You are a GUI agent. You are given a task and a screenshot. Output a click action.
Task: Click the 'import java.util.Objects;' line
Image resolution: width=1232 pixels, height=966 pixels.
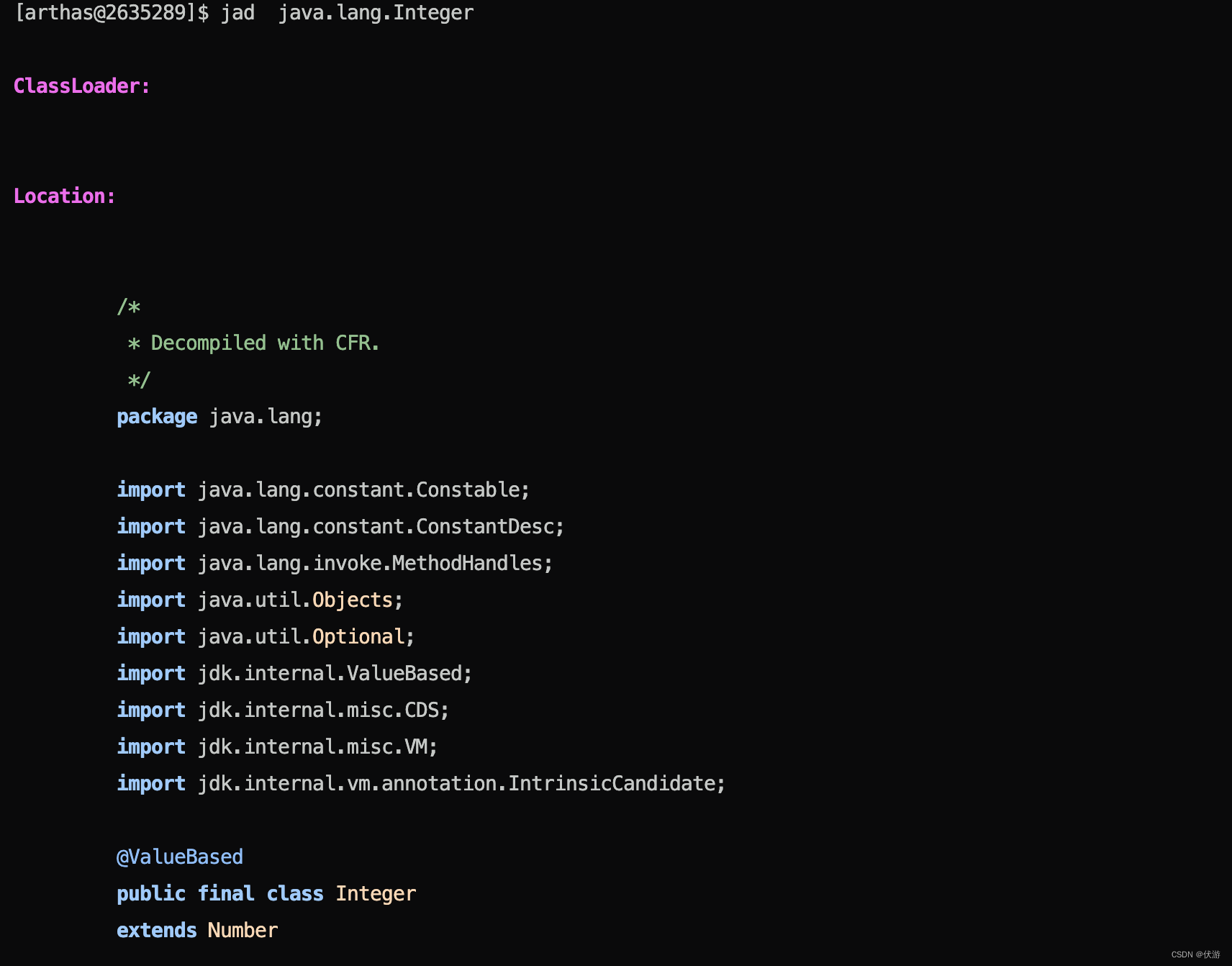tap(260, 600)
